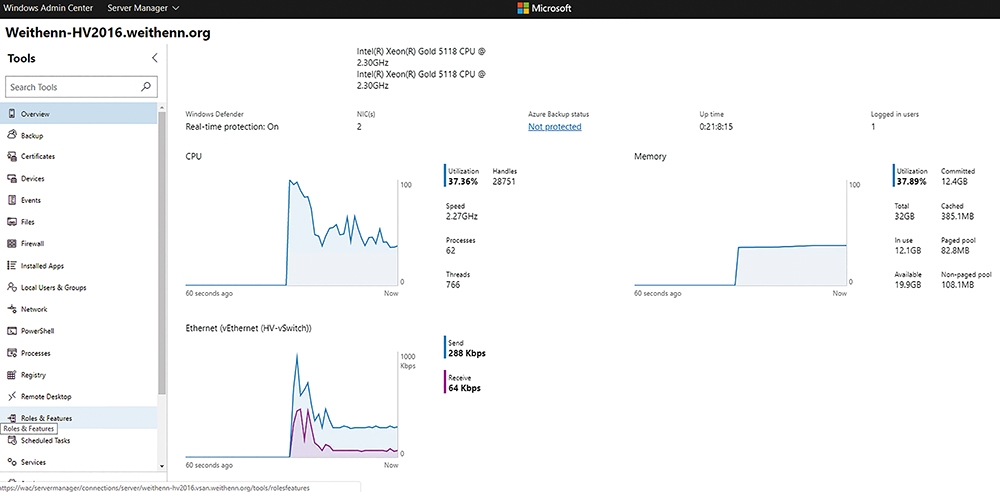Open Local Users & Groups
1000x492 pixels.
point(78,287)
